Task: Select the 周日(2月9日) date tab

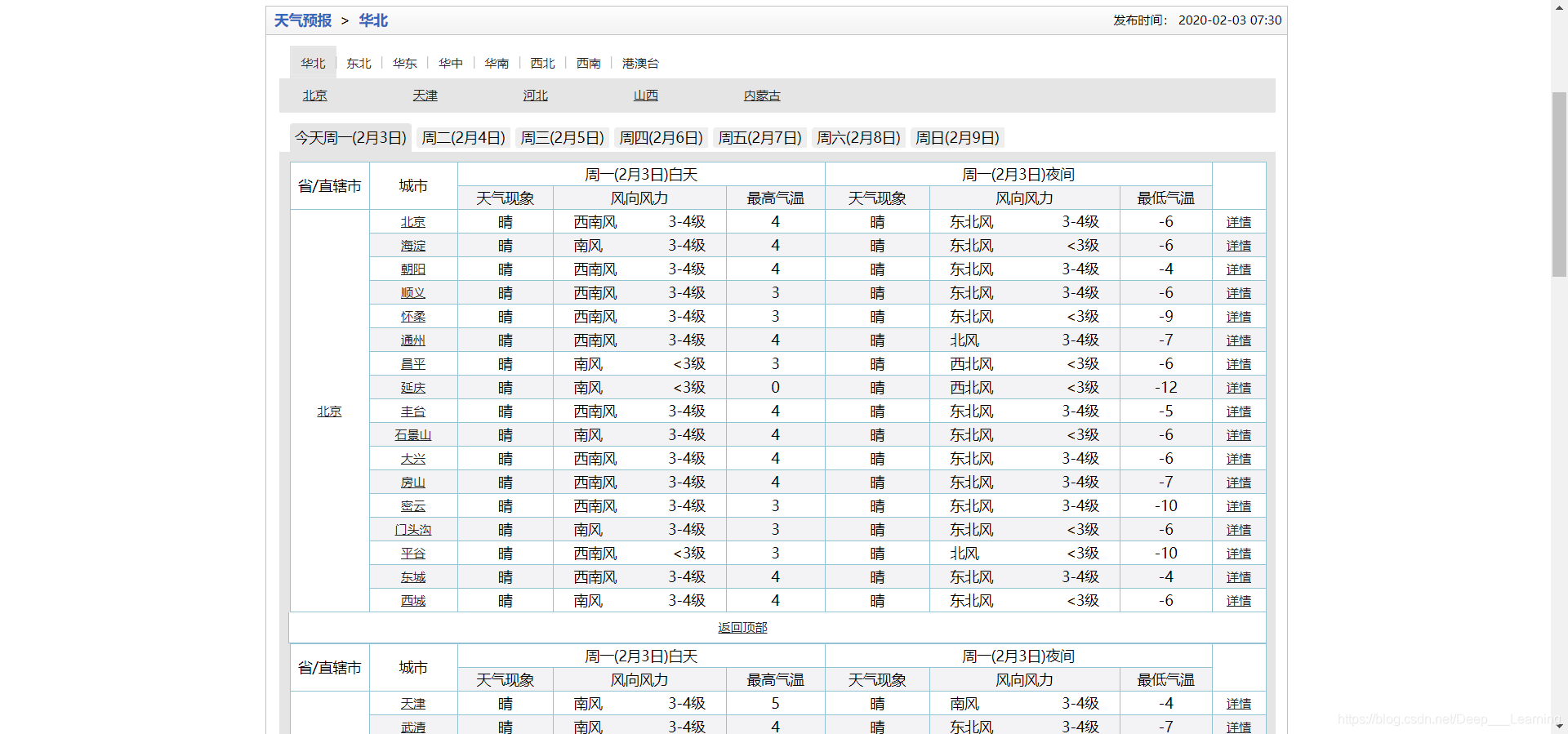Action: point(957,138)
